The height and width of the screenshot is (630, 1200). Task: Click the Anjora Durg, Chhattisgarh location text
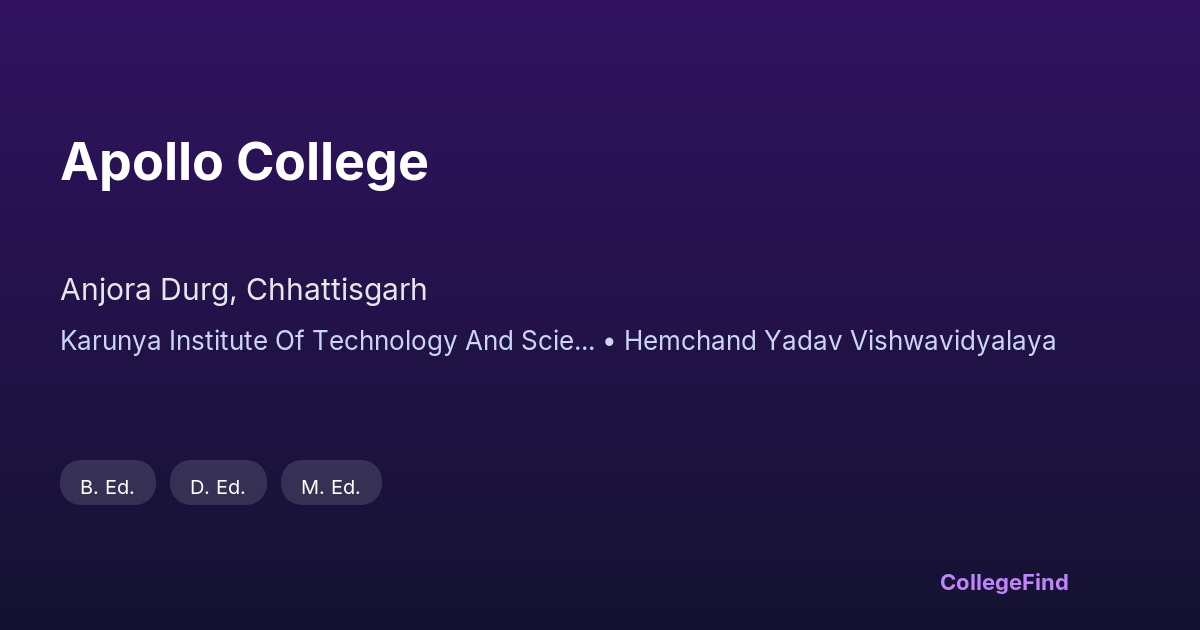(244, 290)
